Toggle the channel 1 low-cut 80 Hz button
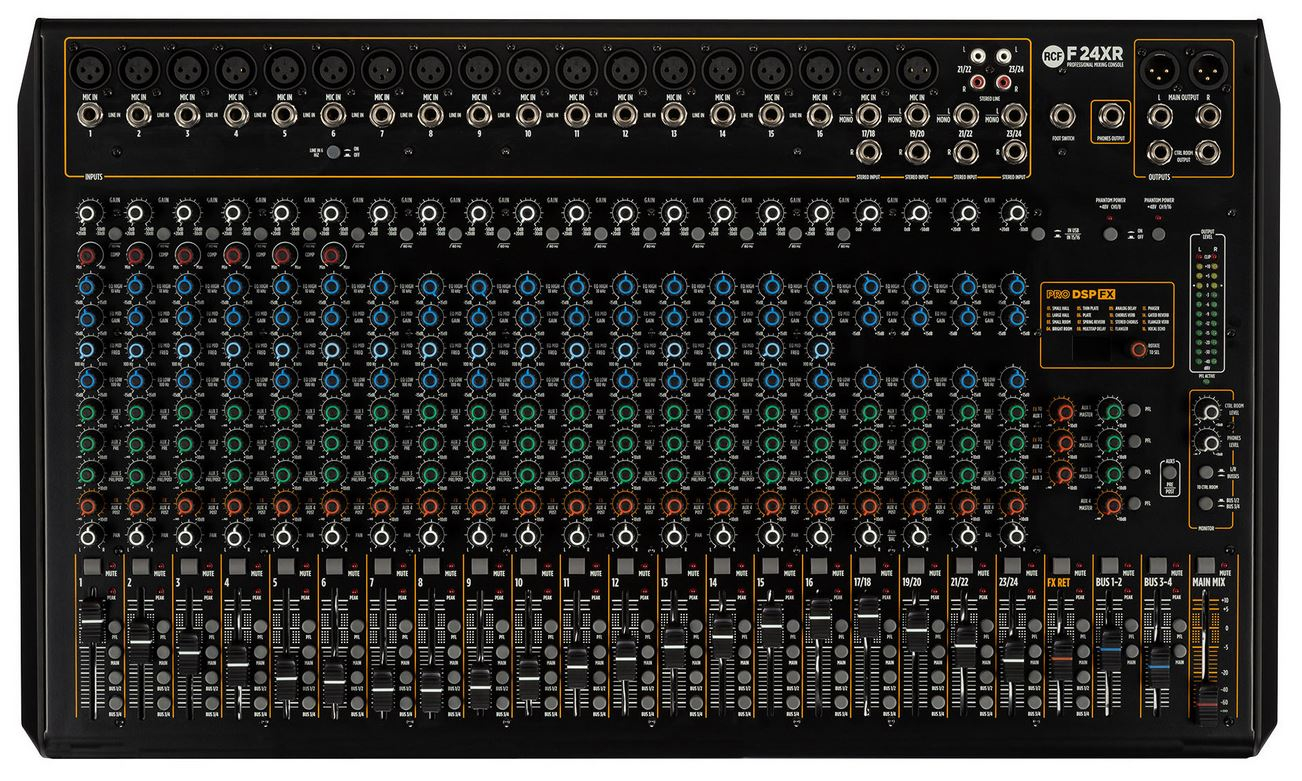Screen dimensions: 1302x781 click(x=115, y=233)
